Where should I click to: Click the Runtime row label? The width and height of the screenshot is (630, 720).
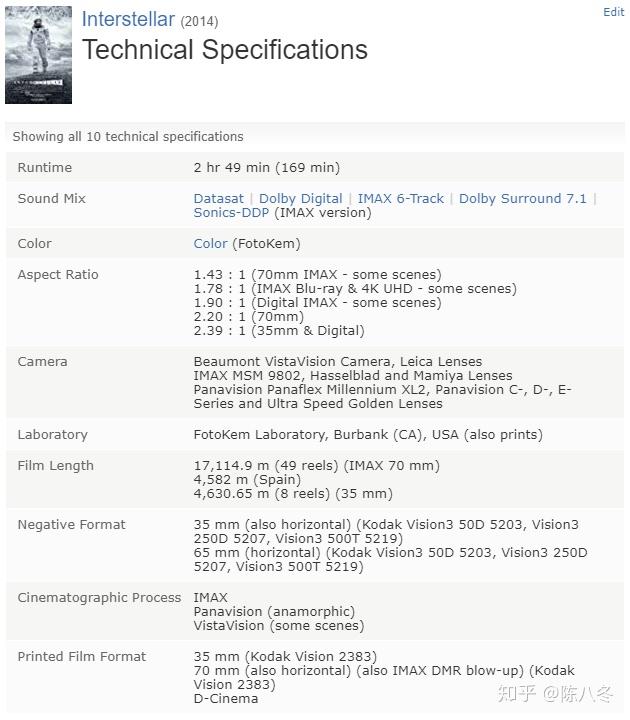point(45,167)
